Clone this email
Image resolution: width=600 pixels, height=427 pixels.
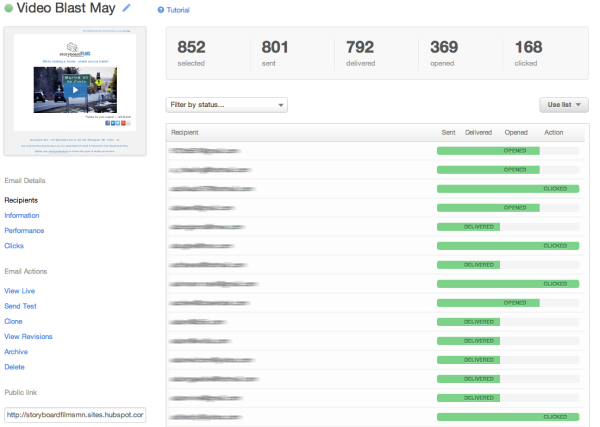point(13,321)
